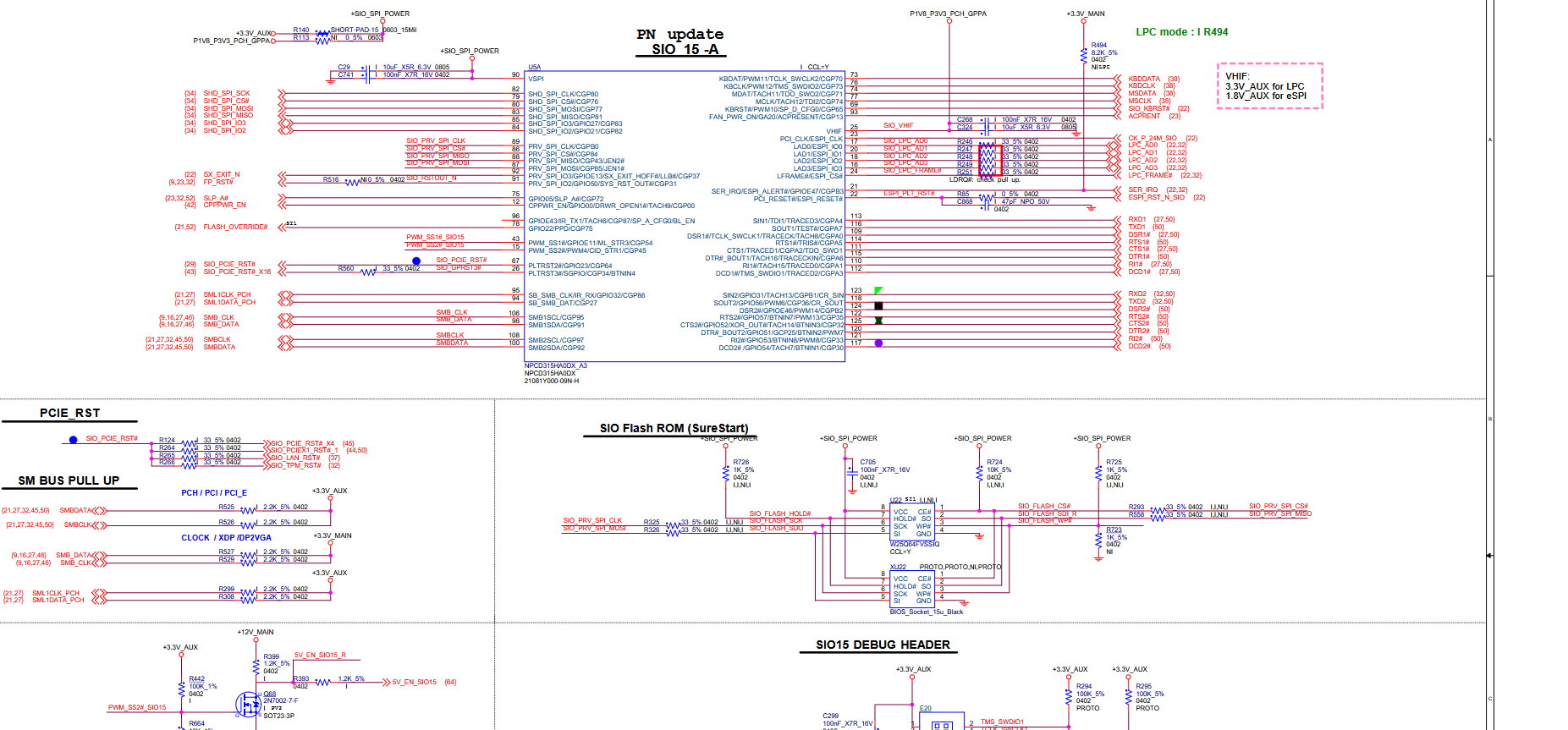Select the dark green hourglass marker at pin 125
1568x730 pixels.
878,321
